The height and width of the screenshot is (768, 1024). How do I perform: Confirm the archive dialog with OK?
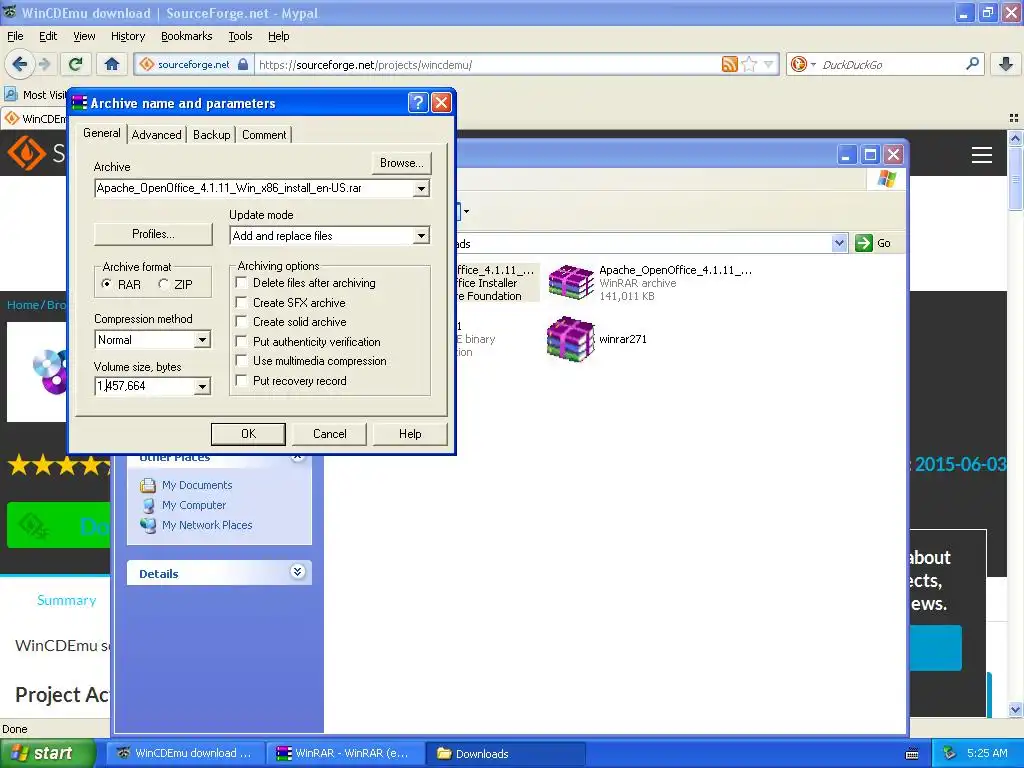point(248,434)
